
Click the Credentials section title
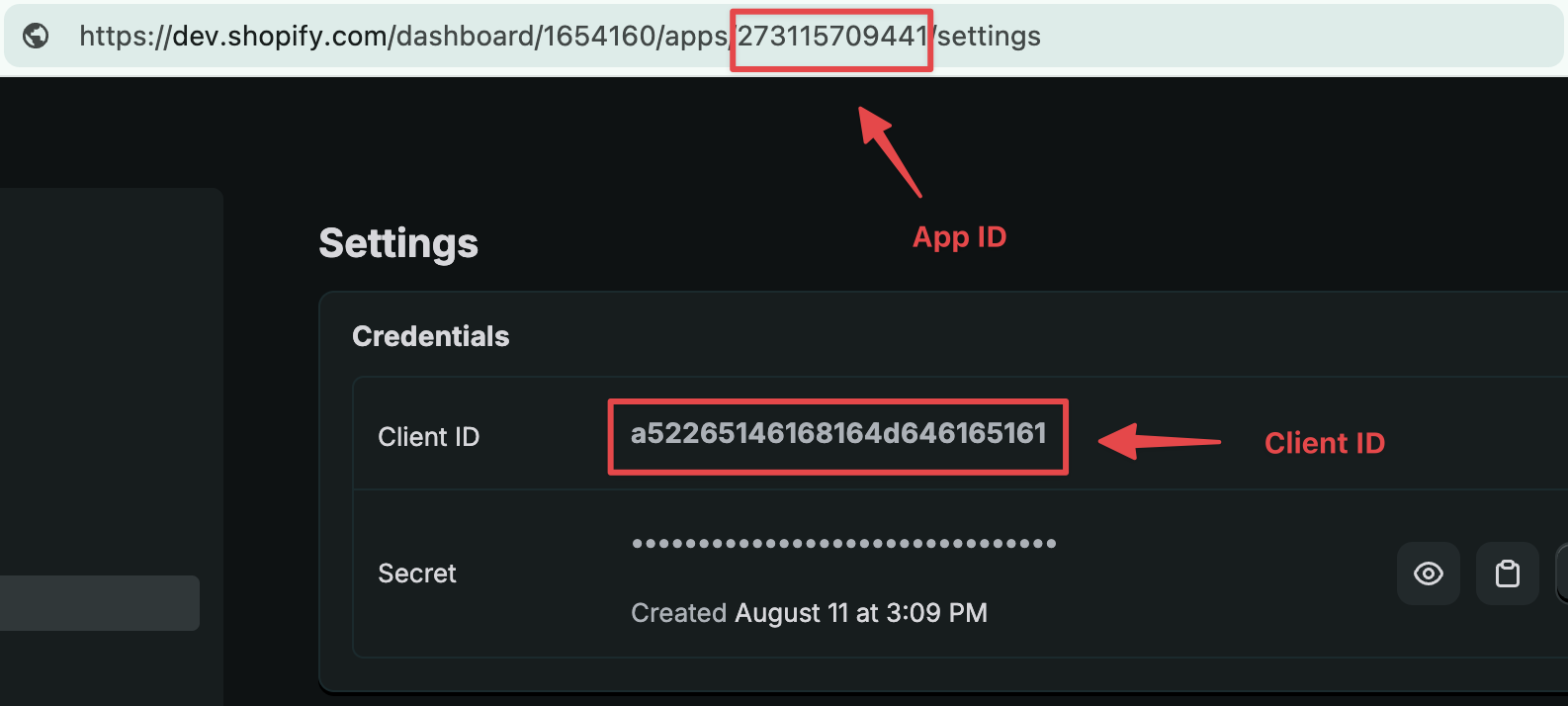(x=430, y=335)
